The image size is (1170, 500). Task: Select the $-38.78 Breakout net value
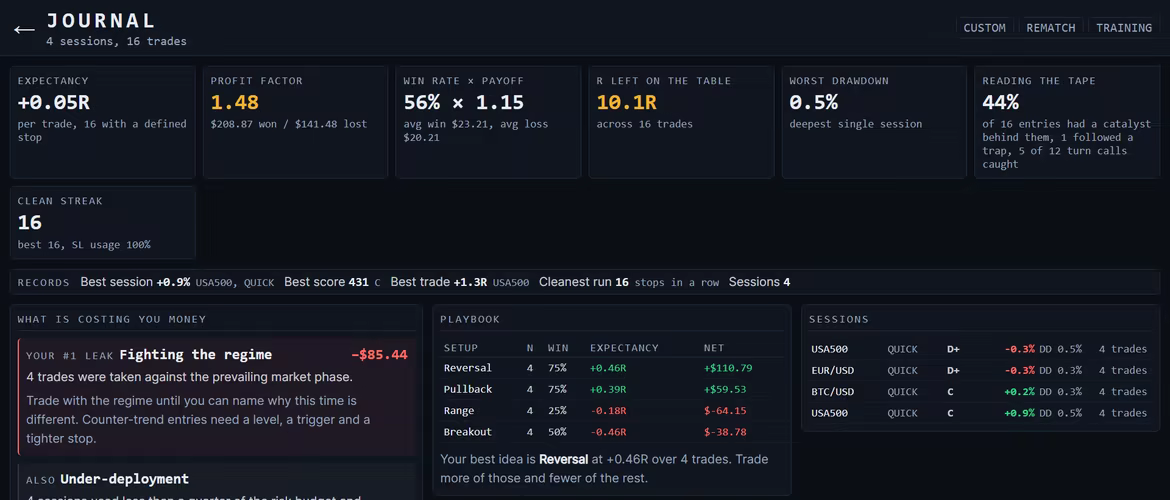pos(725,431)
